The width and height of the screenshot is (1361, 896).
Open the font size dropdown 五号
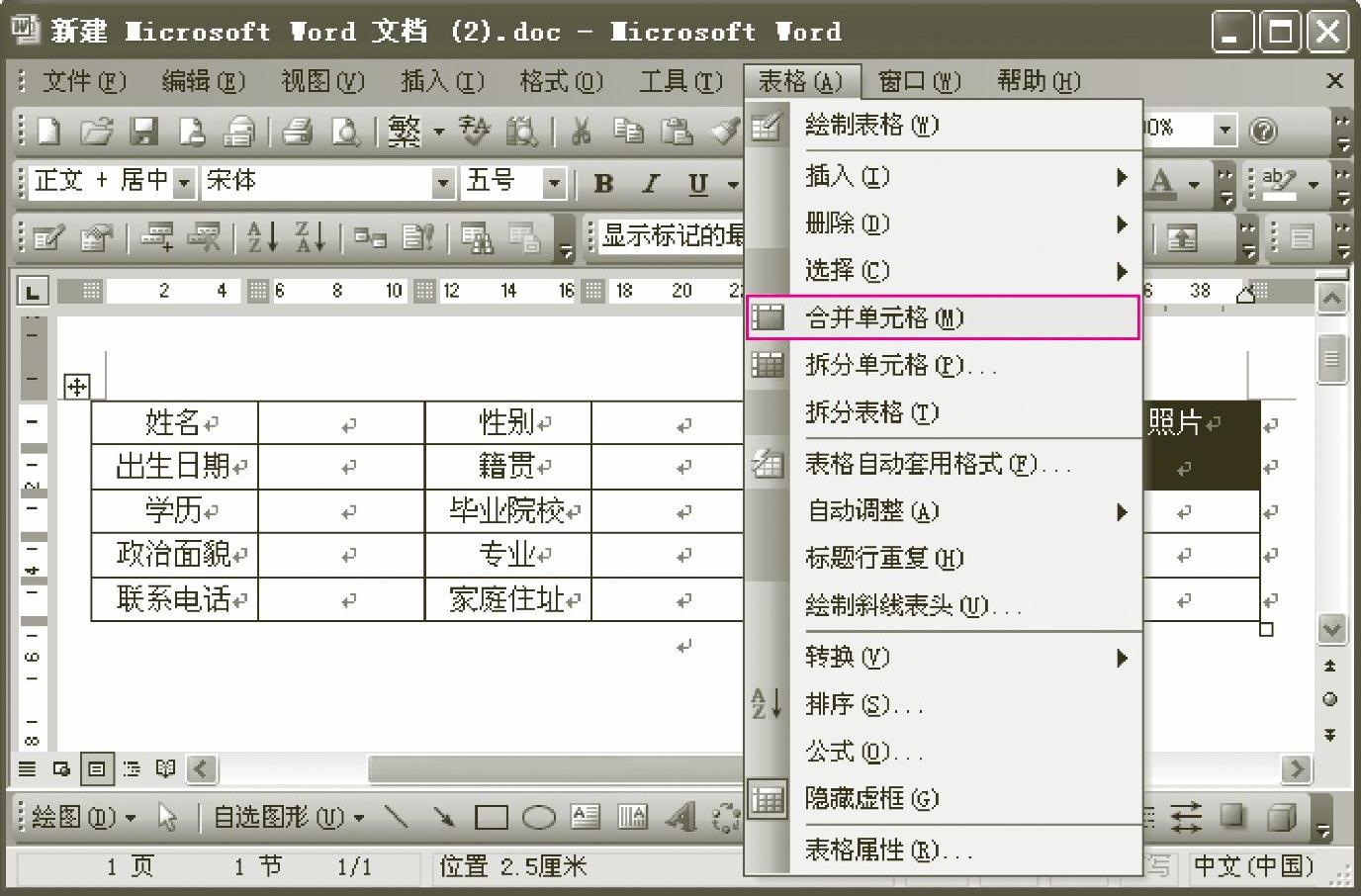pos(554,183)
